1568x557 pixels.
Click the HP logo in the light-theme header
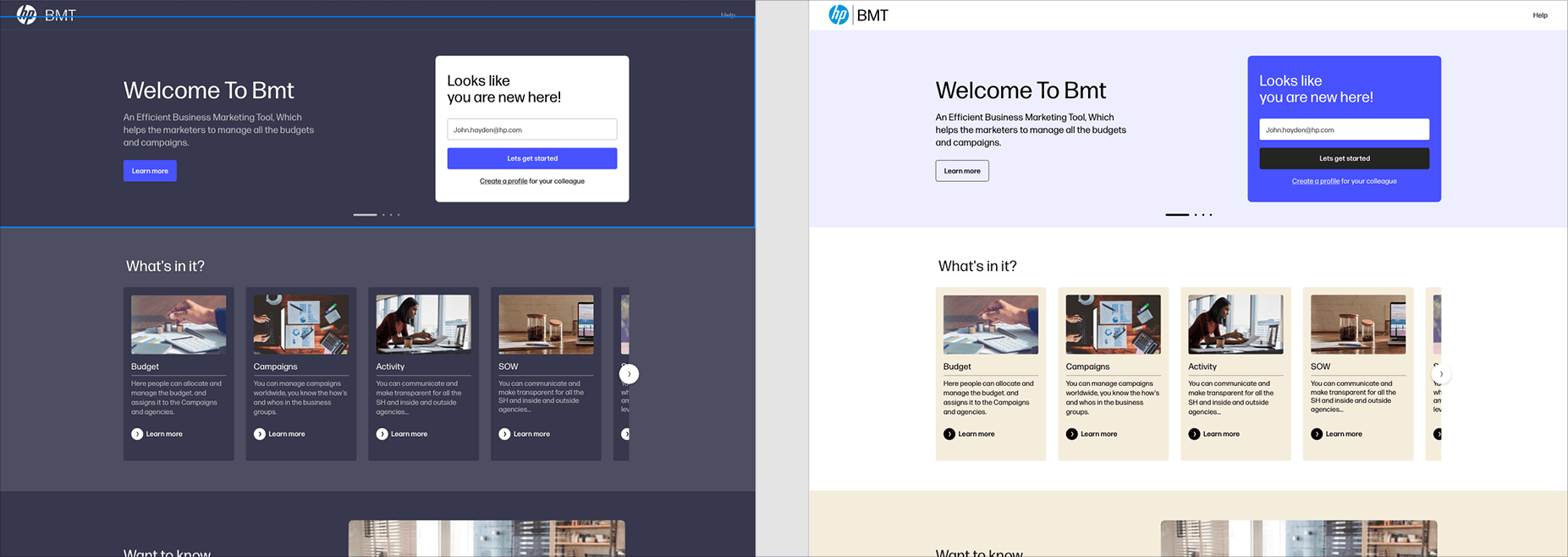[x=839, y=15]
